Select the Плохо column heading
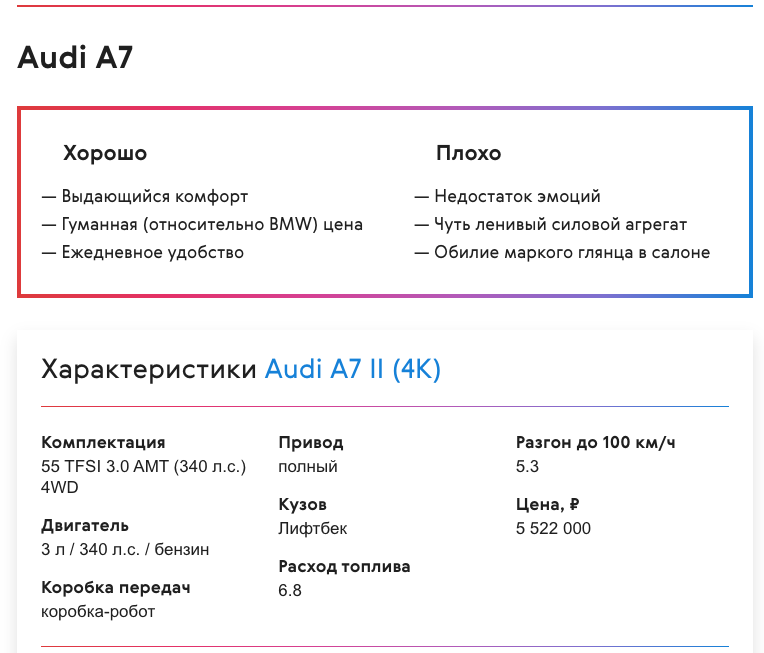The height and width of the screenshot is (653, 764). coord(468,153)
